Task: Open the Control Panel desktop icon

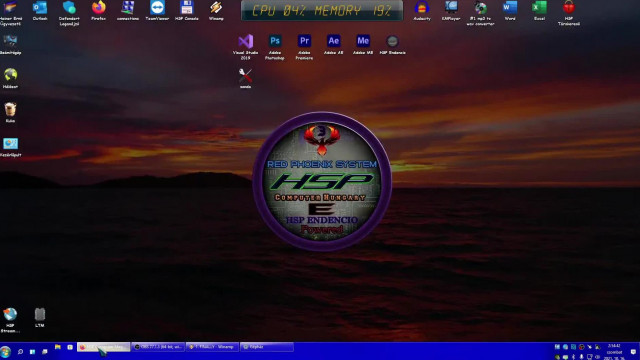Action: (x=10, y=147)
